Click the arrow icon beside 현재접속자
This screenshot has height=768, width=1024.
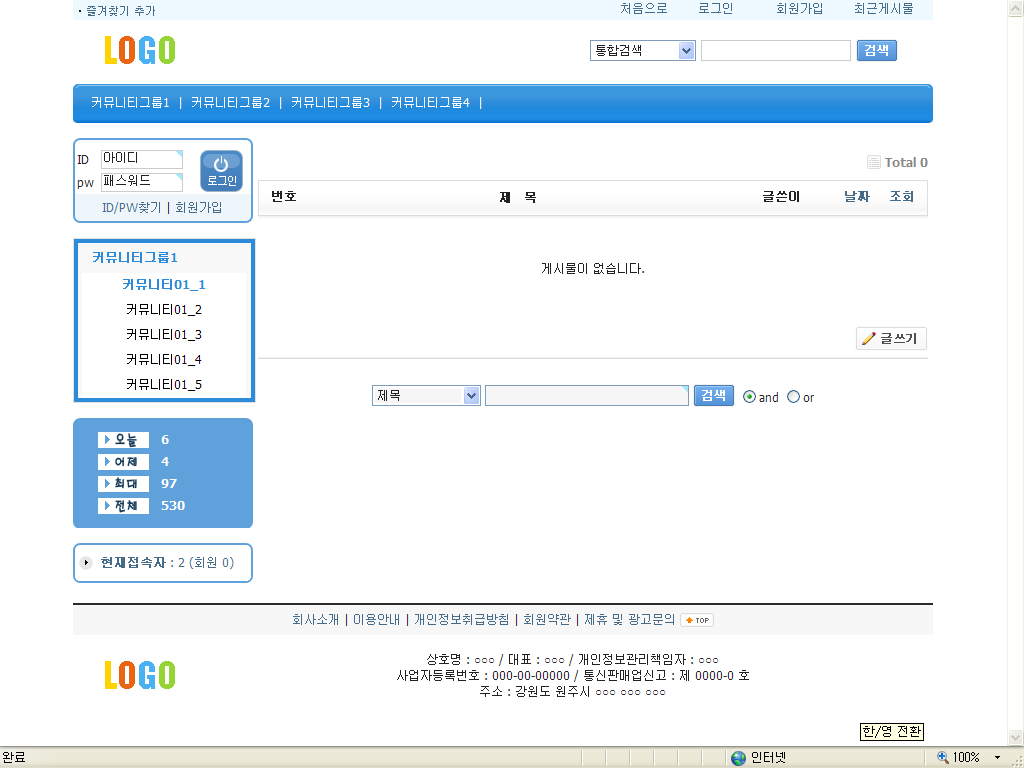click(x=87, y=563)
